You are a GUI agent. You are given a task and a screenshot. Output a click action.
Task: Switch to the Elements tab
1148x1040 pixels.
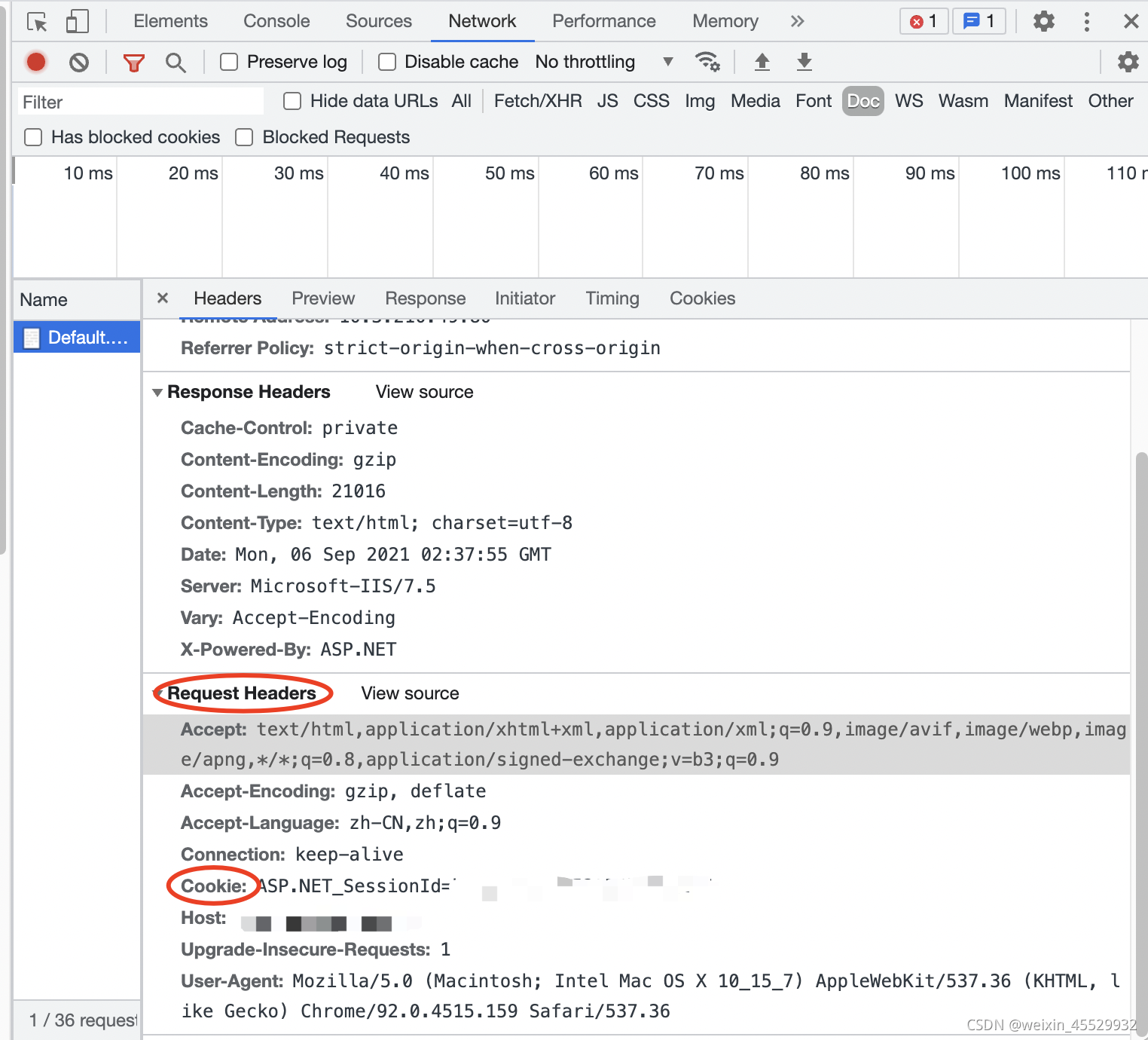170,21
